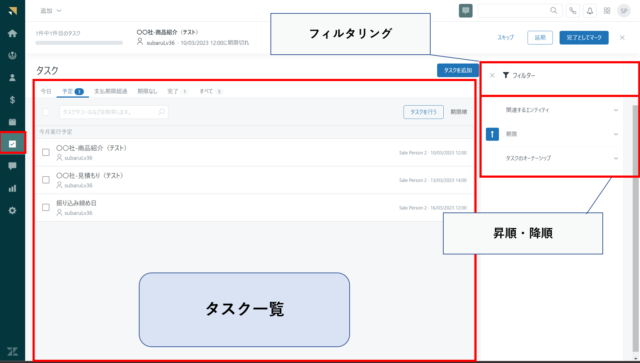Toggle the blue up-arrow sort direction button
Viewport: 640px width, 363px height.
[x=492, y=134]
